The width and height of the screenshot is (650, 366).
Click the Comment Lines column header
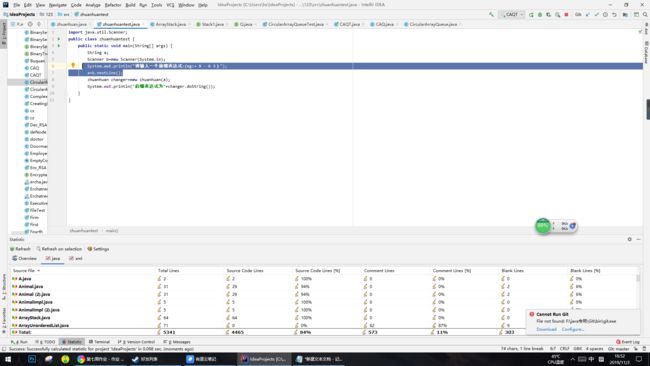tap(379, 271)
